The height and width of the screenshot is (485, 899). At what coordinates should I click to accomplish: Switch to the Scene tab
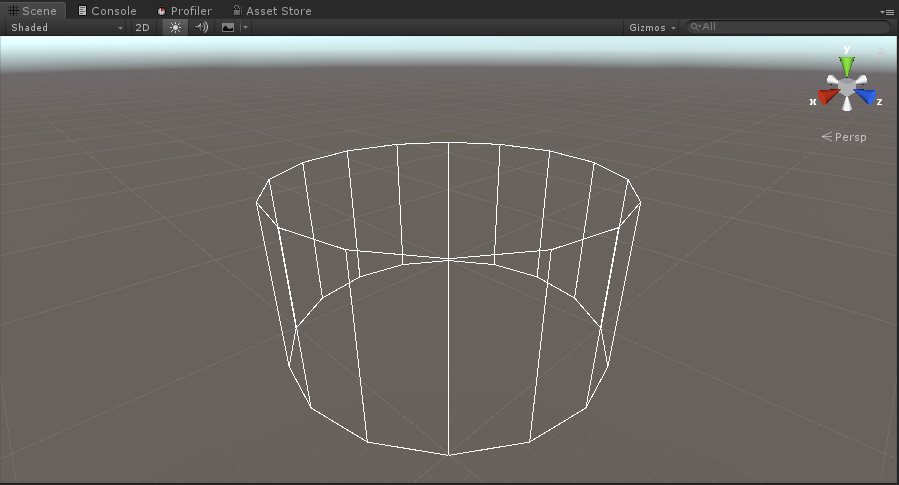click(x=33, y=10)
